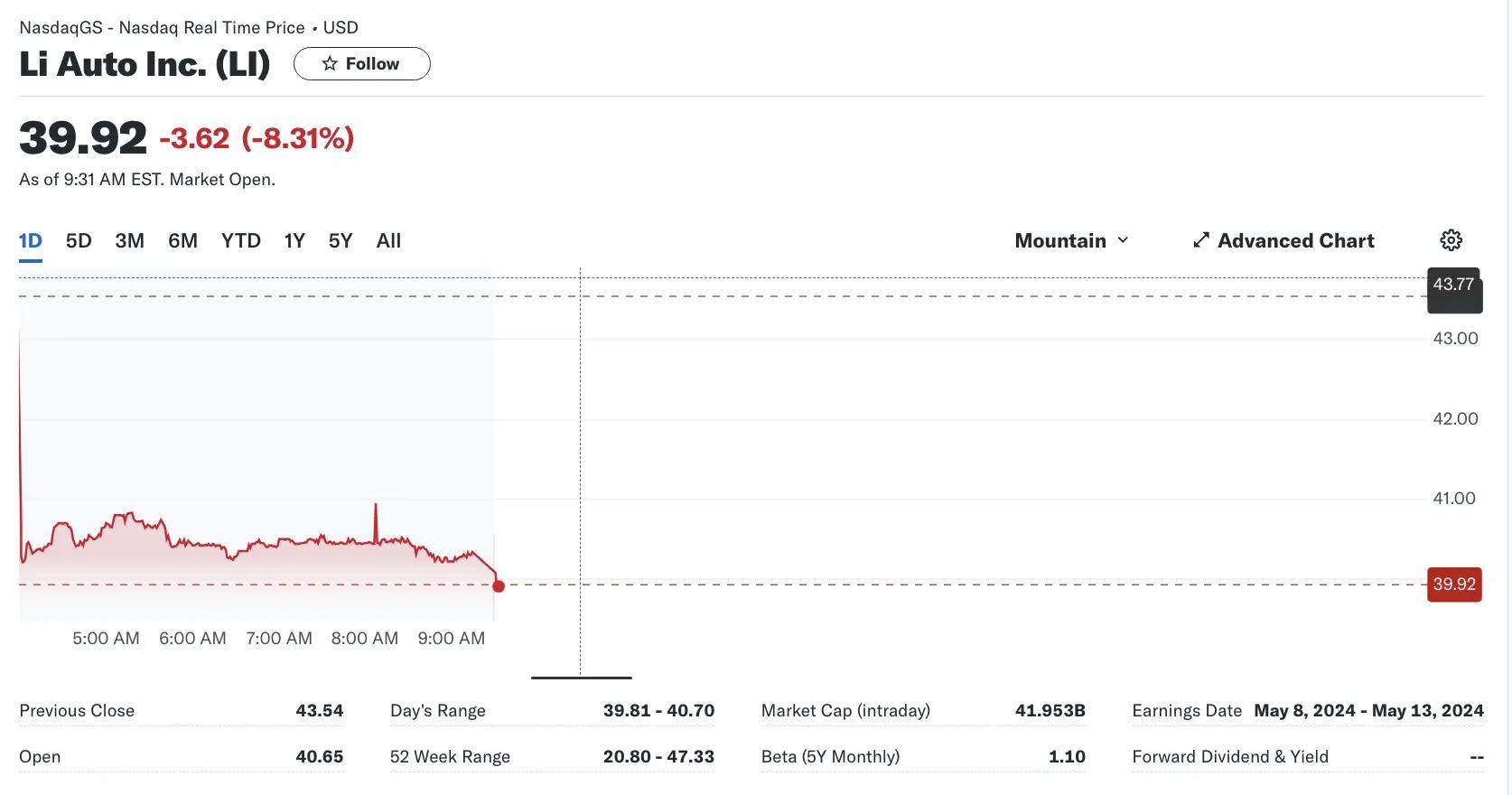Click the 9:00 AM axis label
Screen dimensions: 1512x795
point(452,639)
